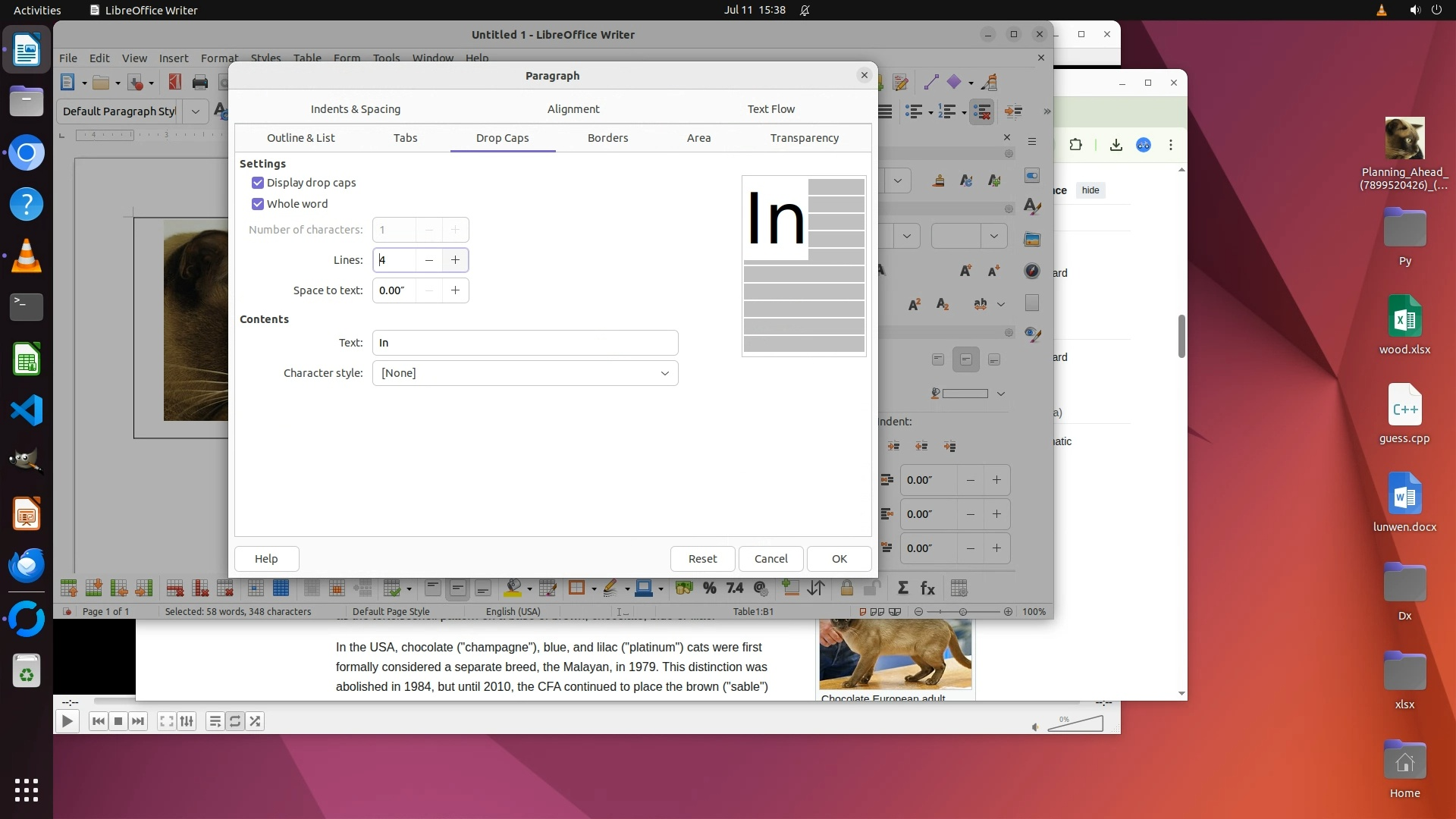Expand the Character style dropdown
Viewport: 1456px width, 819px height.
point(664,373)
